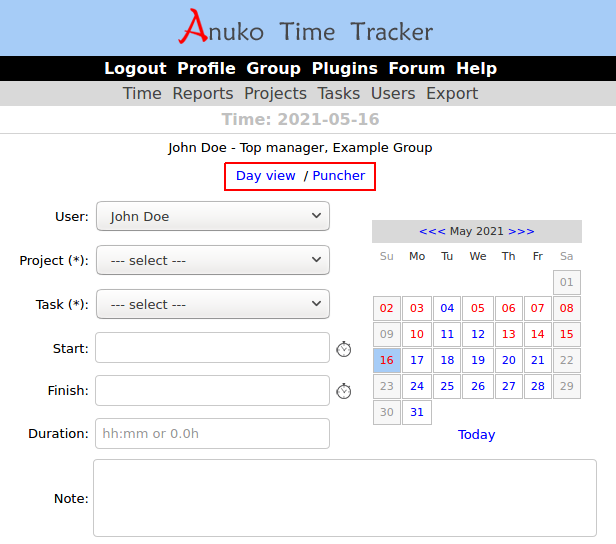Select May 04 in the calendar
Screen dimensions: 616x544
click(x=447, y=308)
